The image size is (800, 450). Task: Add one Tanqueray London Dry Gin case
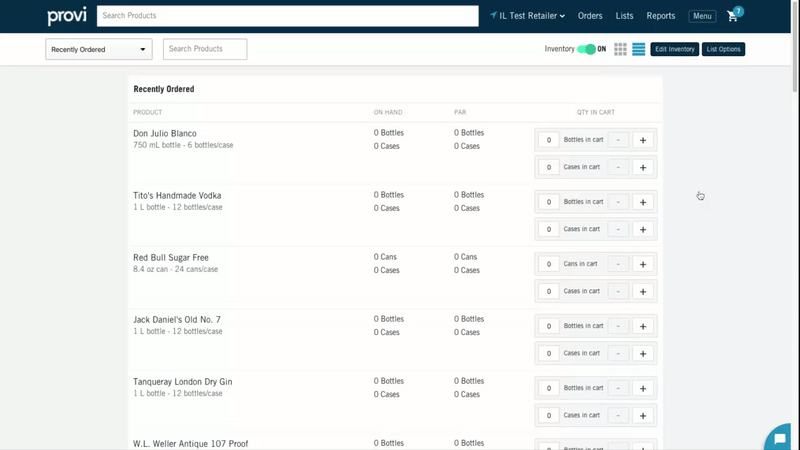pyautogui.click(x=643, y=416)
